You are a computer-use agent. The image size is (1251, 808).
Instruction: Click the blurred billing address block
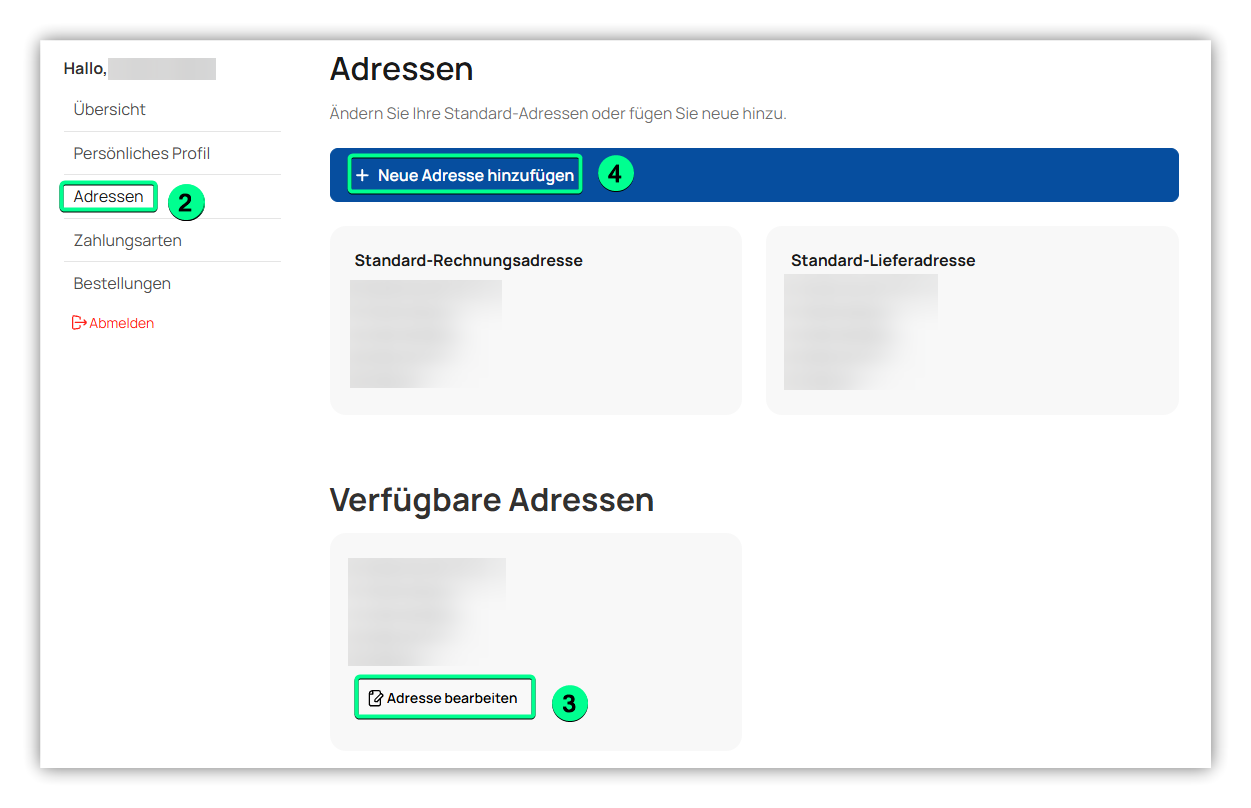426,334
